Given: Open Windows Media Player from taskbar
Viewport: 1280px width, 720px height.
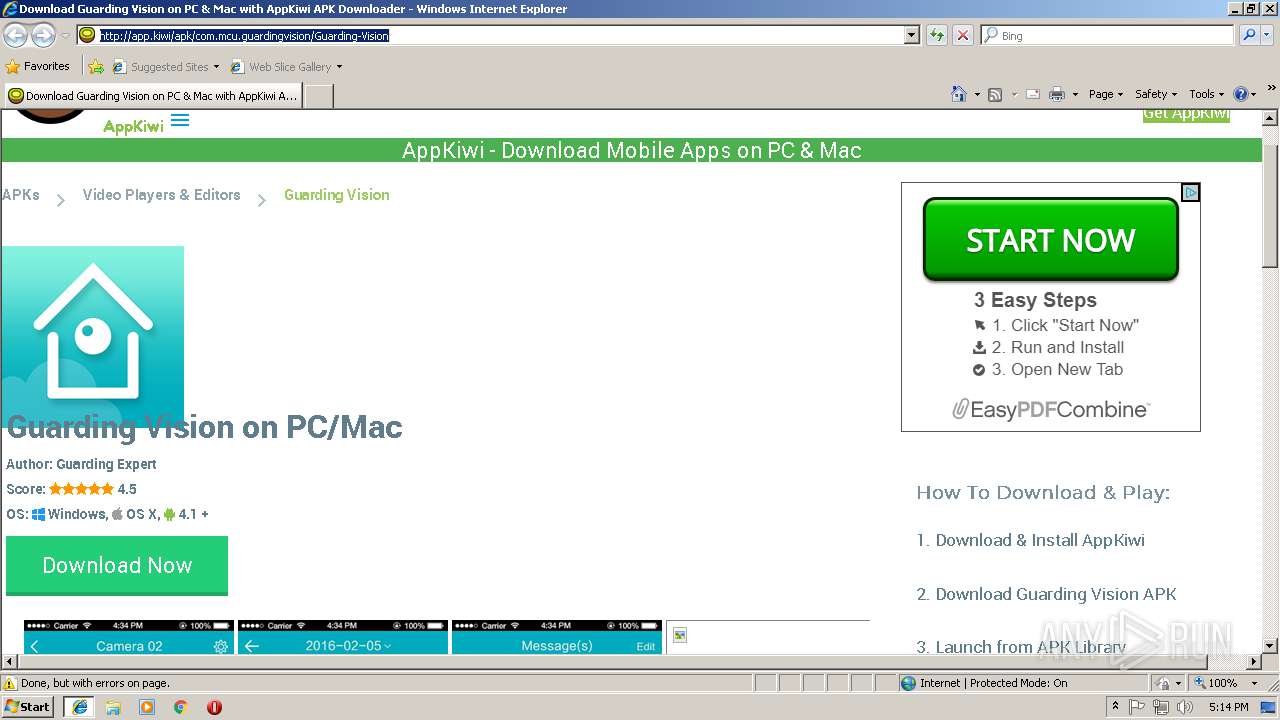Looking at the screenshot, I should [147, 707].
